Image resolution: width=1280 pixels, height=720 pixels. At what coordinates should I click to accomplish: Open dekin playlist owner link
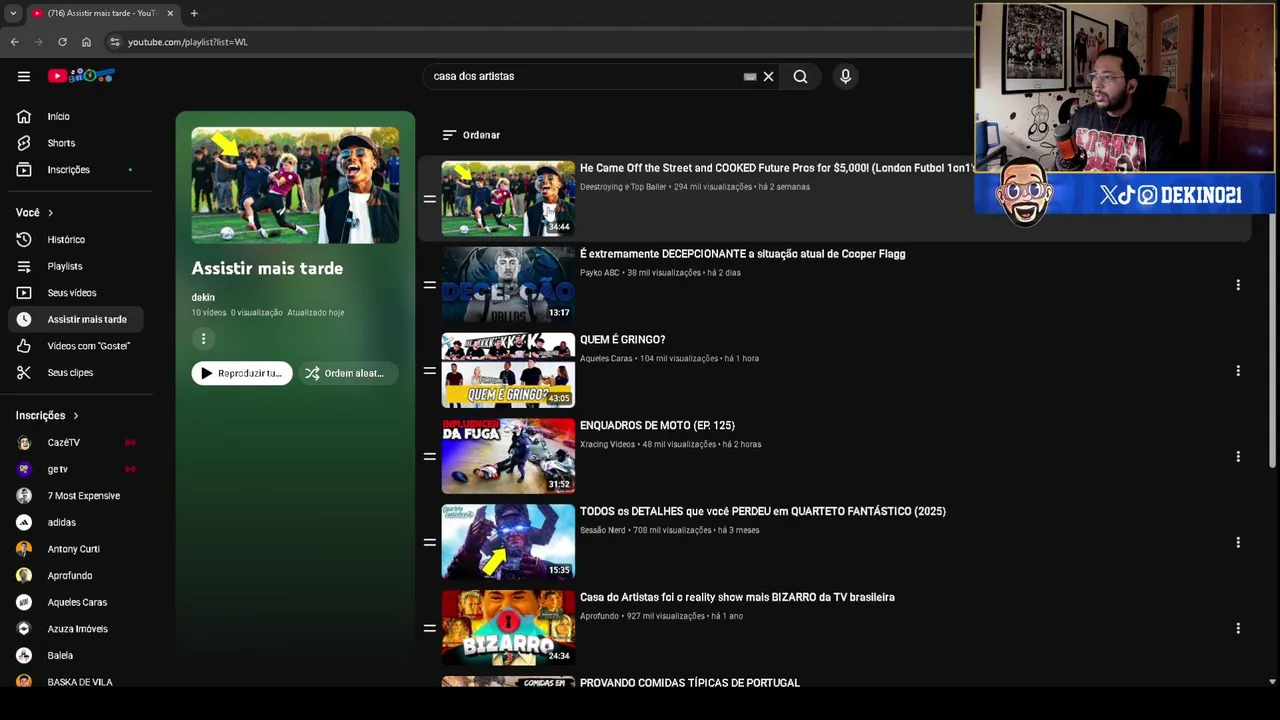203,297
